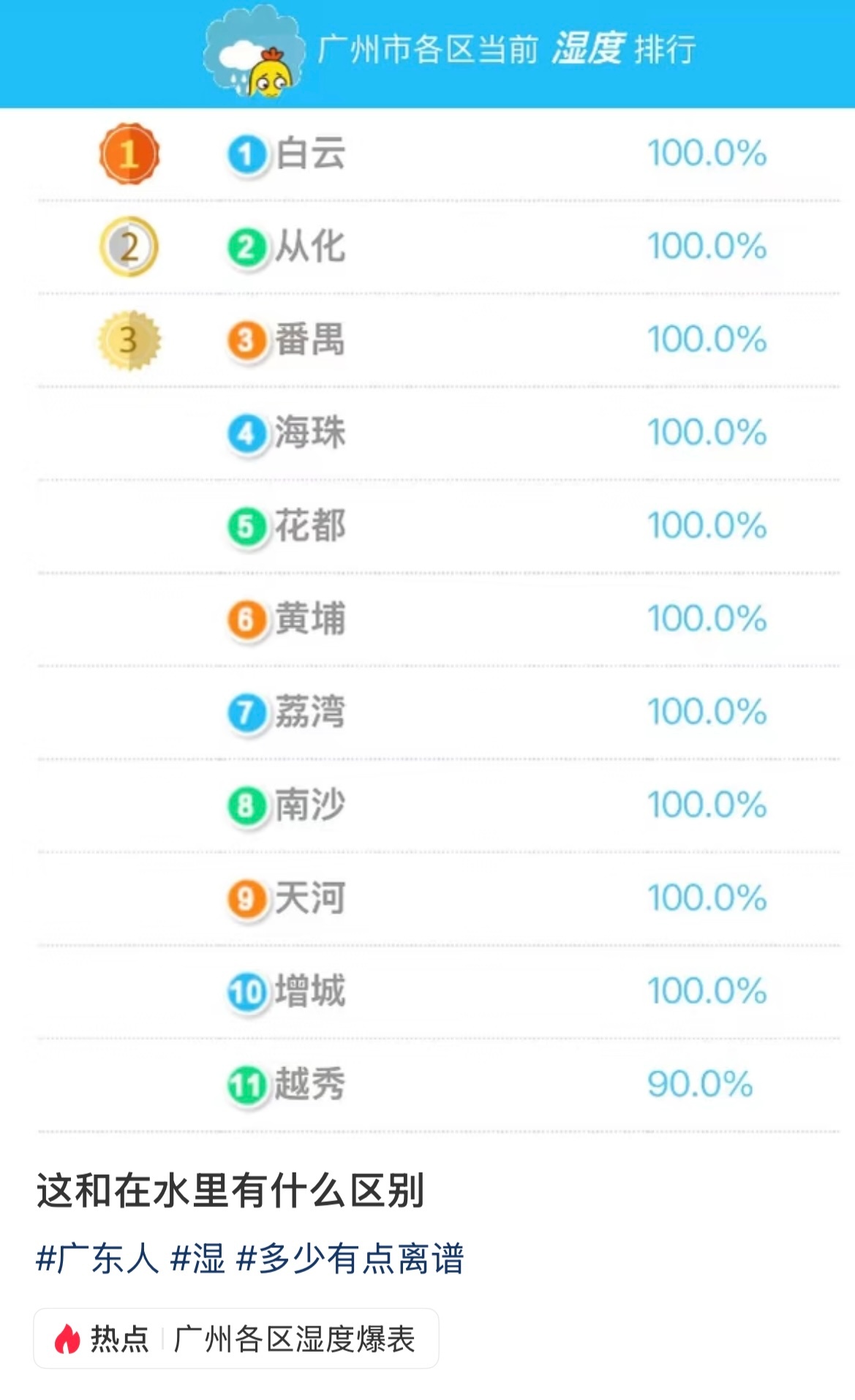This screenshot has width=855, height=1400.
Task: Click the red flame hot-topic icon
Action: click(x=67, y=1339)
